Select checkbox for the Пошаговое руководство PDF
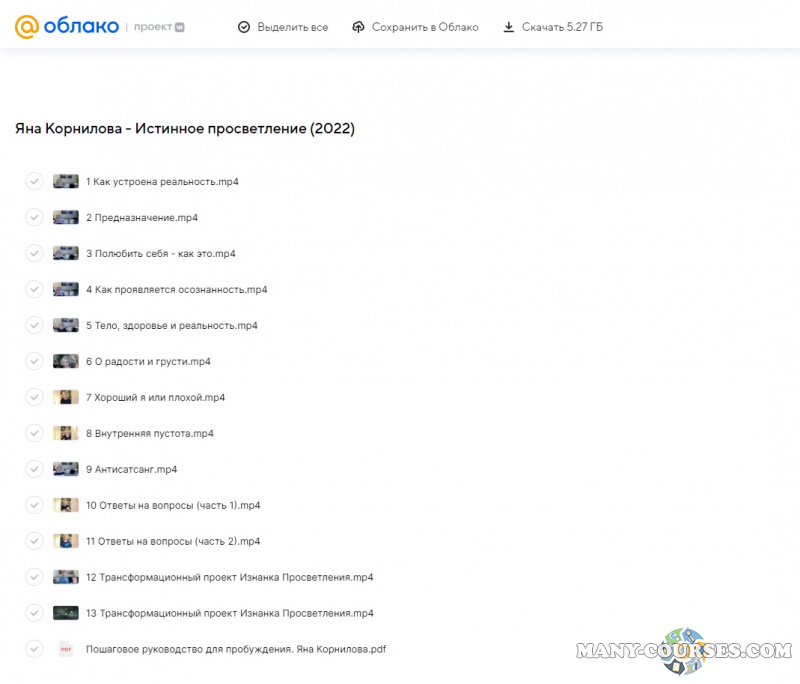Image resolution: width=800 pixels, height=684 pixels. [34, 649]
